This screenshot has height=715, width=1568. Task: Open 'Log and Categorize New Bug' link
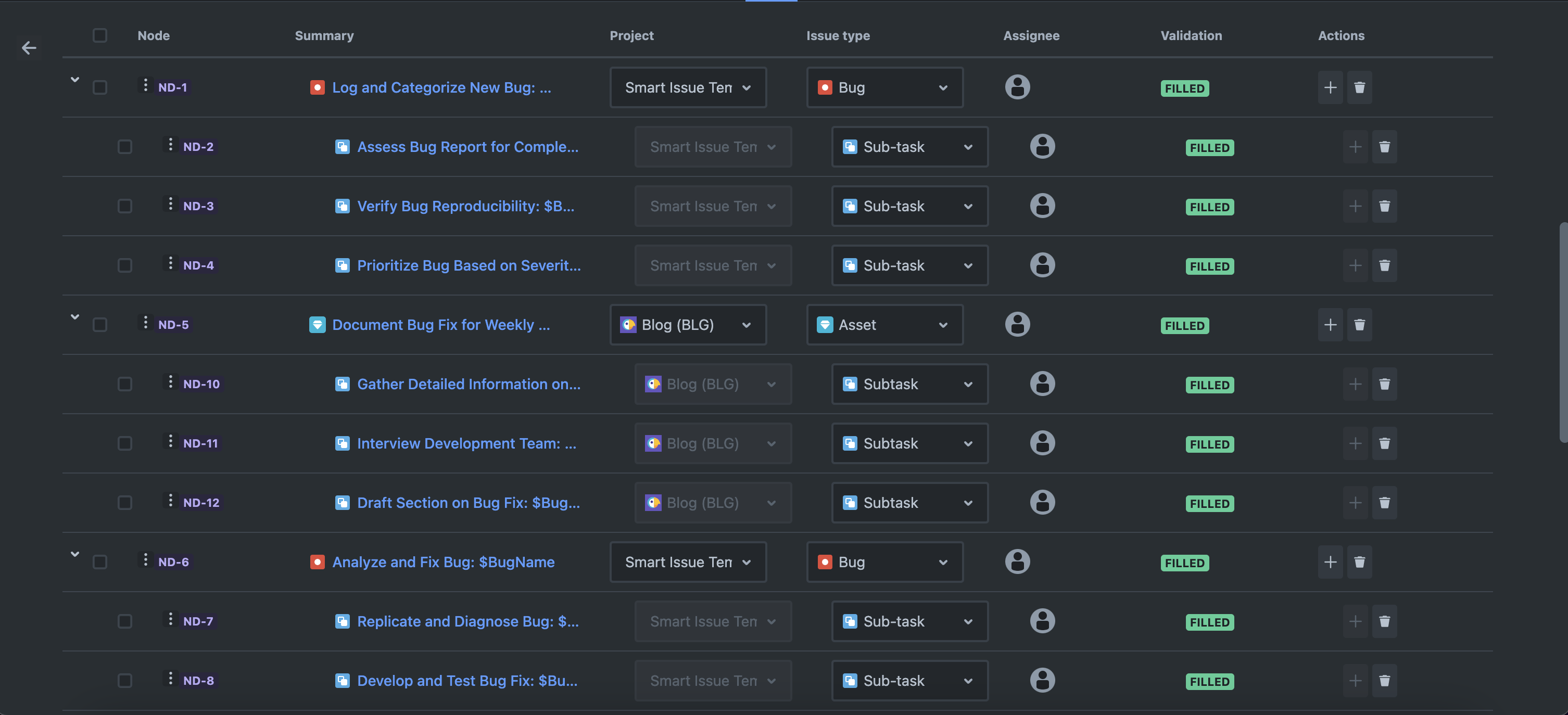click(x=441, y=87)
